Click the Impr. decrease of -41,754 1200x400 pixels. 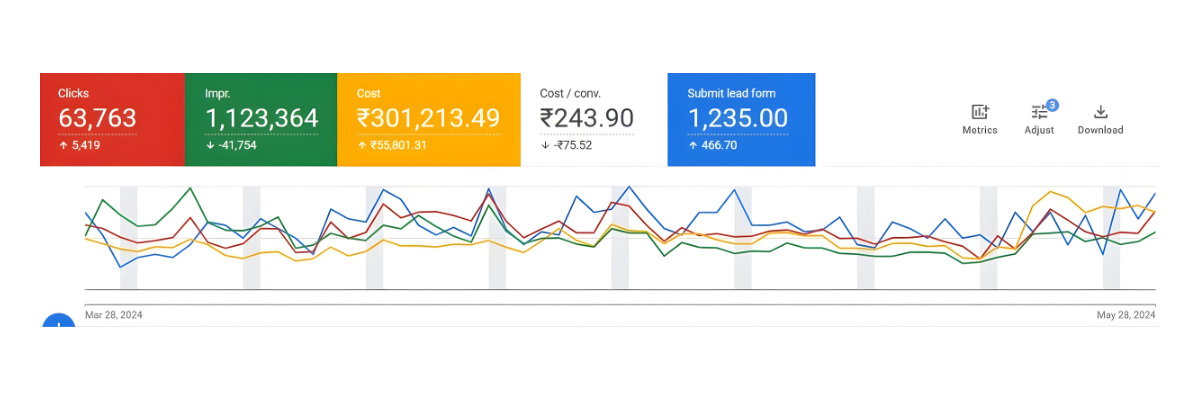click(232, 146)
